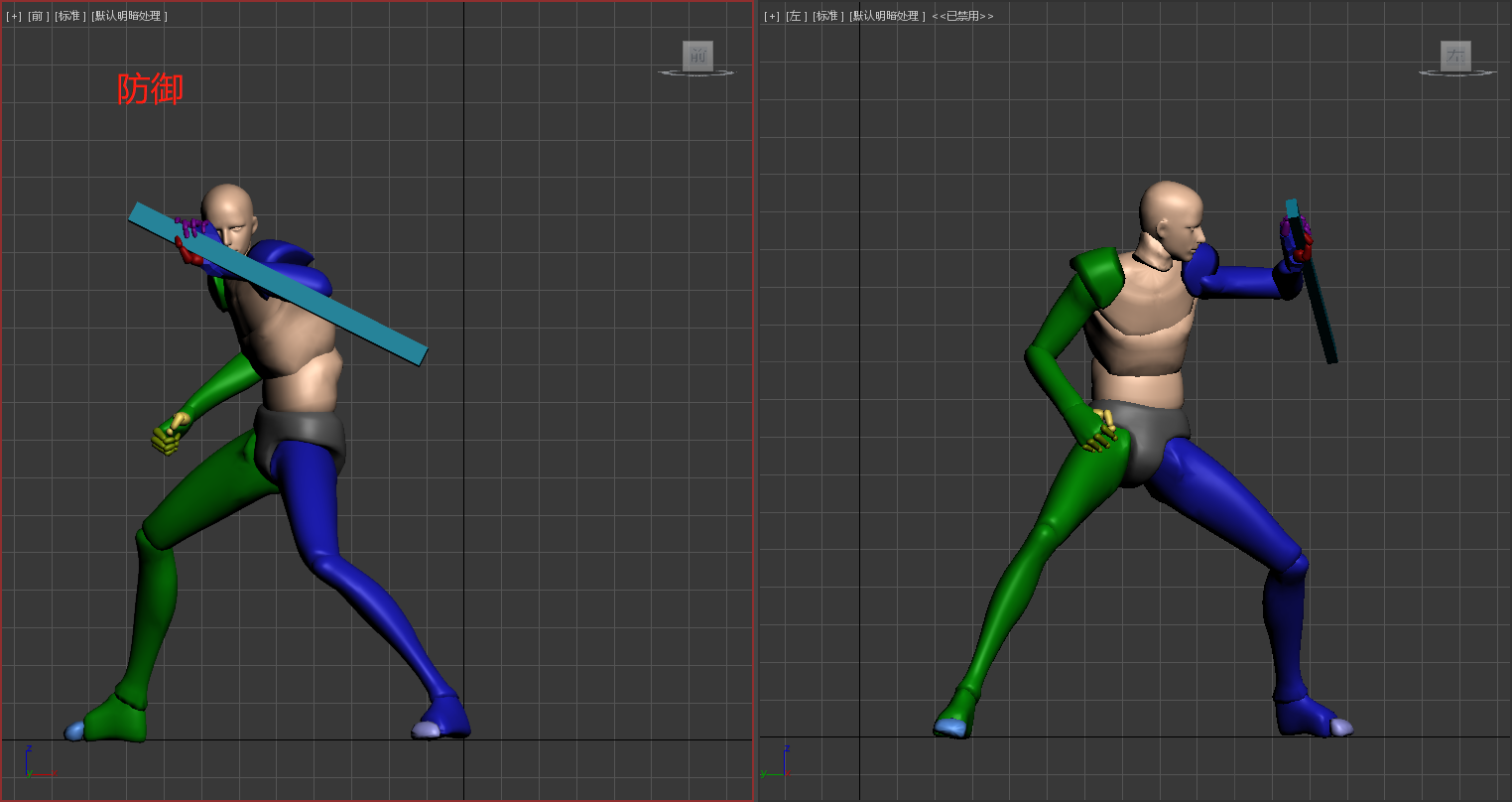
Task: Select the red 防御 text in the front viewport
Action: pos(151,88)
